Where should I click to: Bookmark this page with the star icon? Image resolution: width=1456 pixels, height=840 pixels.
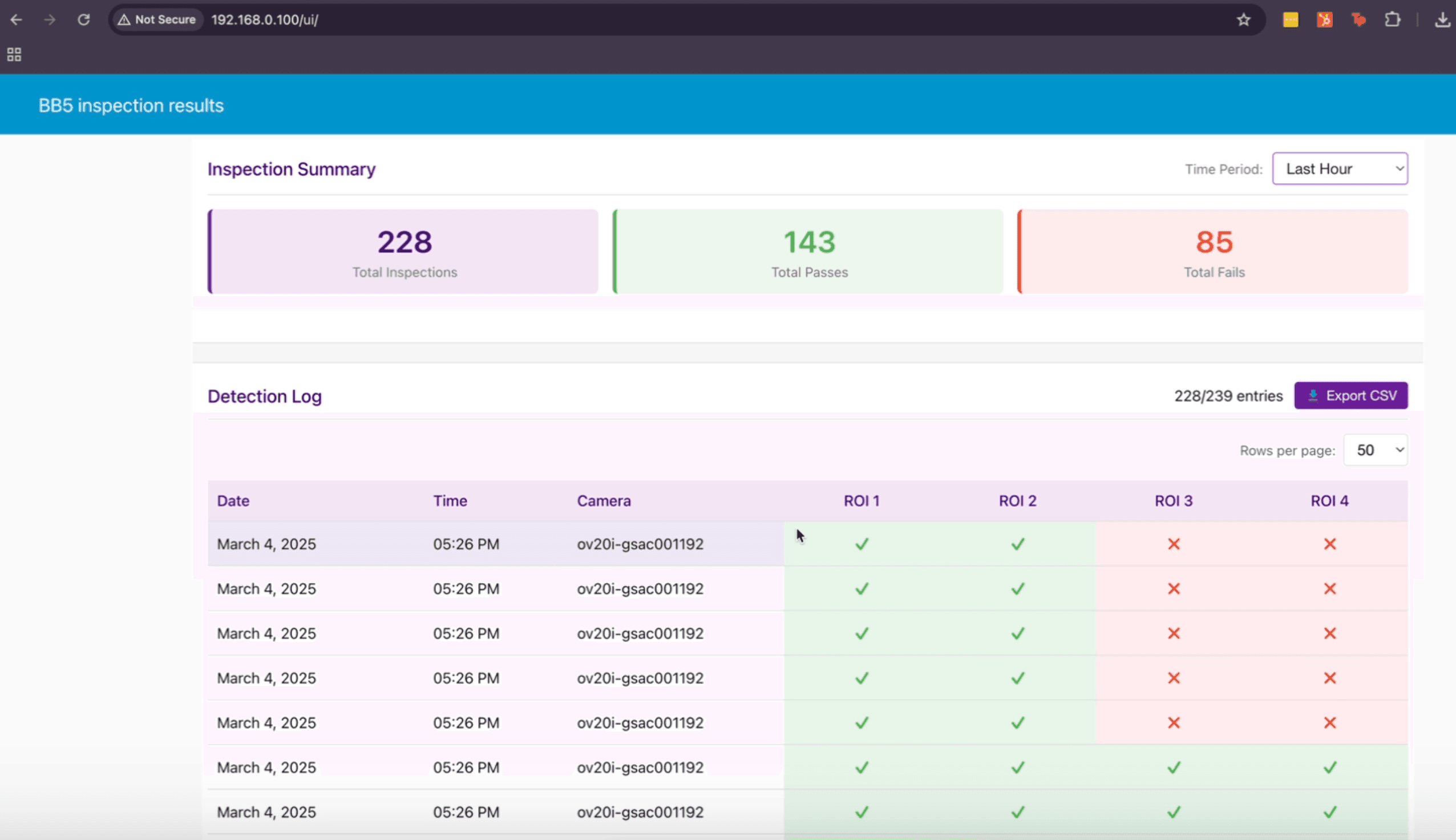click(x=1243, y=19)
